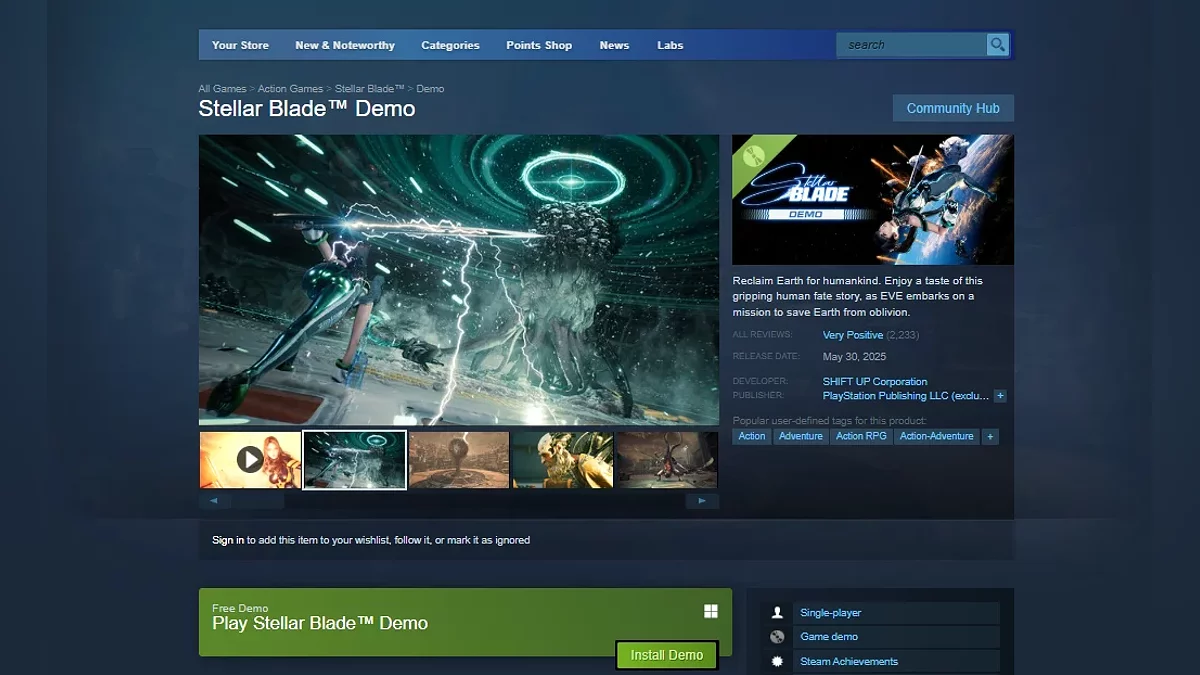
Task: Click the Game demo disc icon
Action: 777,637
